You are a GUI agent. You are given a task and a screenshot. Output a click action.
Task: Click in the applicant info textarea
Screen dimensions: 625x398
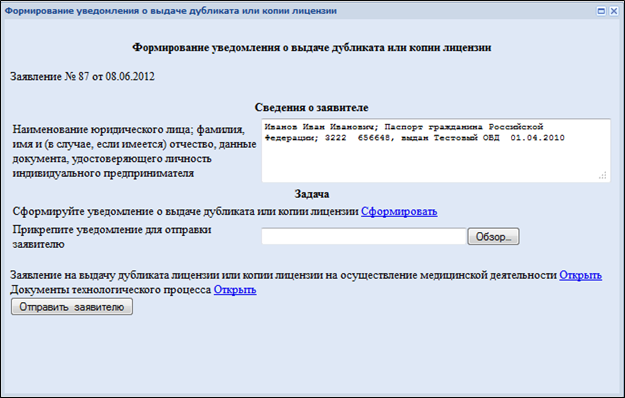coord(436,150)
